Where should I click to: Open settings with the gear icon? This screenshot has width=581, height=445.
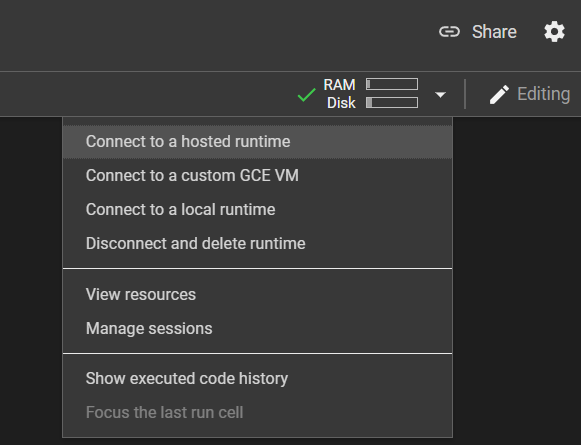click(x=554, y=32)
